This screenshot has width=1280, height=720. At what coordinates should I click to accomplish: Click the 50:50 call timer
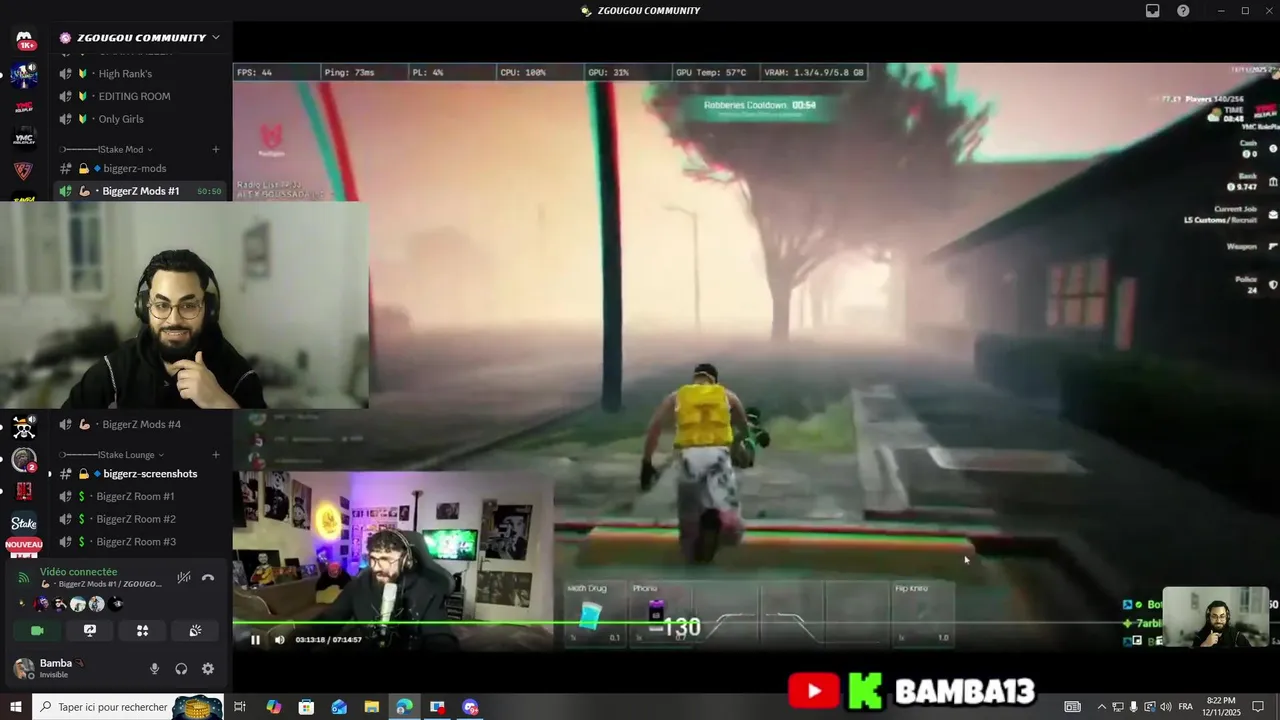[x=209, y=191]
